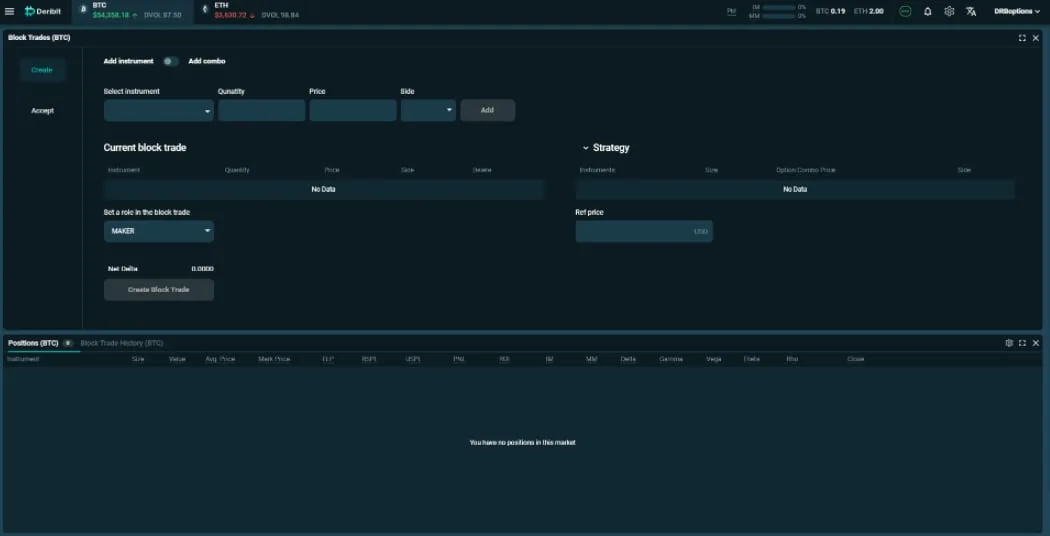The height and width of the screenshot is (536, 1050).
Task: Open the DRBoptions account dropdown
Action: (x=1017, y=11)
